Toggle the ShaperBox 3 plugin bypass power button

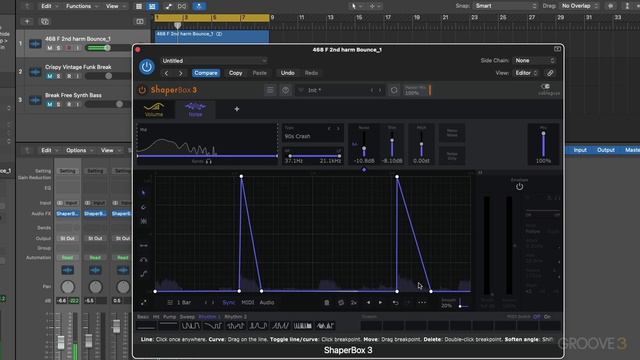pyautogui.click(x=147, y=67)
